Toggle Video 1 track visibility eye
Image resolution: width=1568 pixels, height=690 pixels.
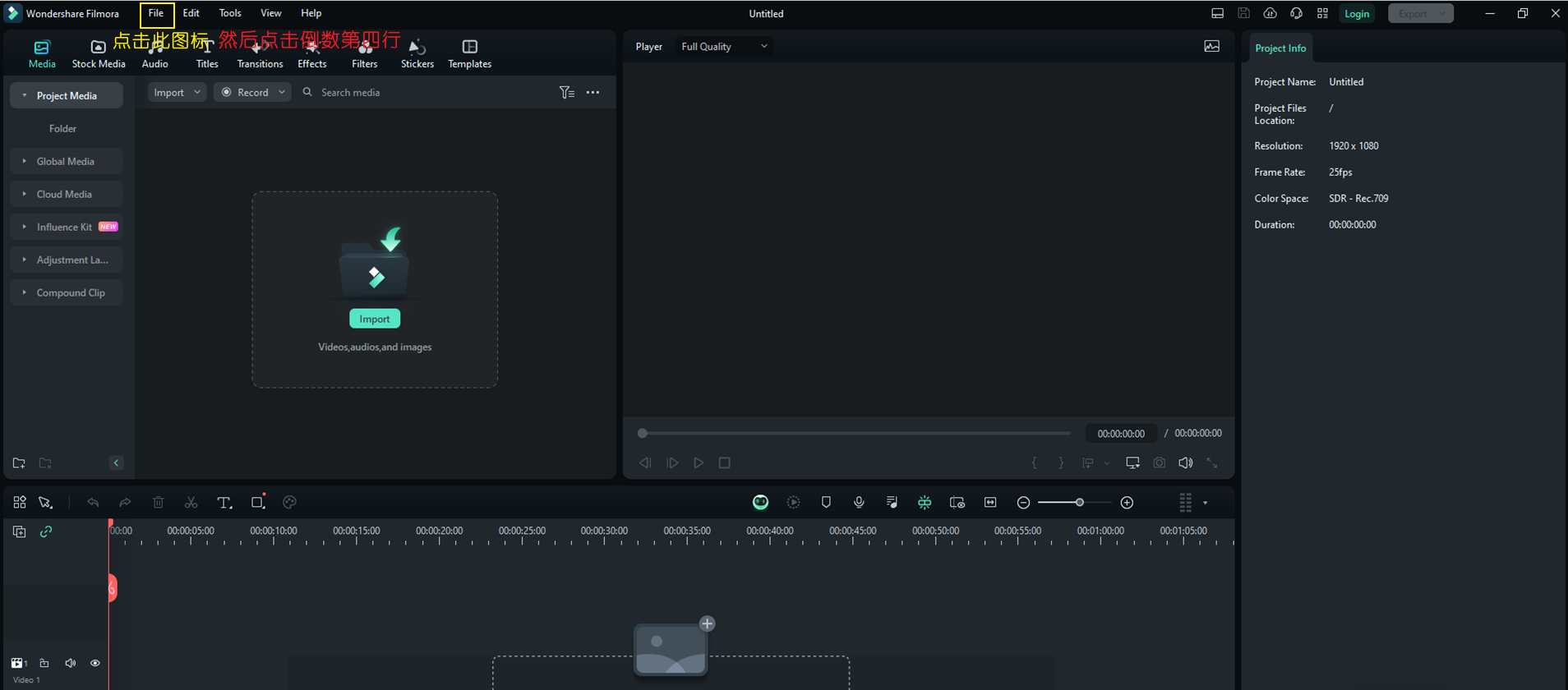click(95, 663)
